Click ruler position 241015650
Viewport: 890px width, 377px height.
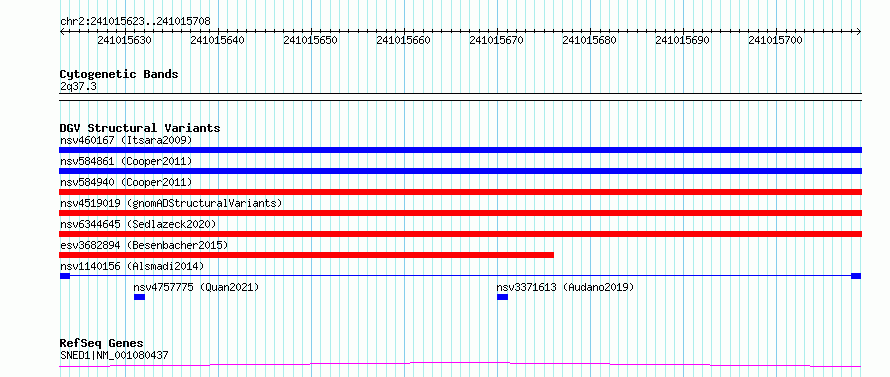tap(310, 40)
